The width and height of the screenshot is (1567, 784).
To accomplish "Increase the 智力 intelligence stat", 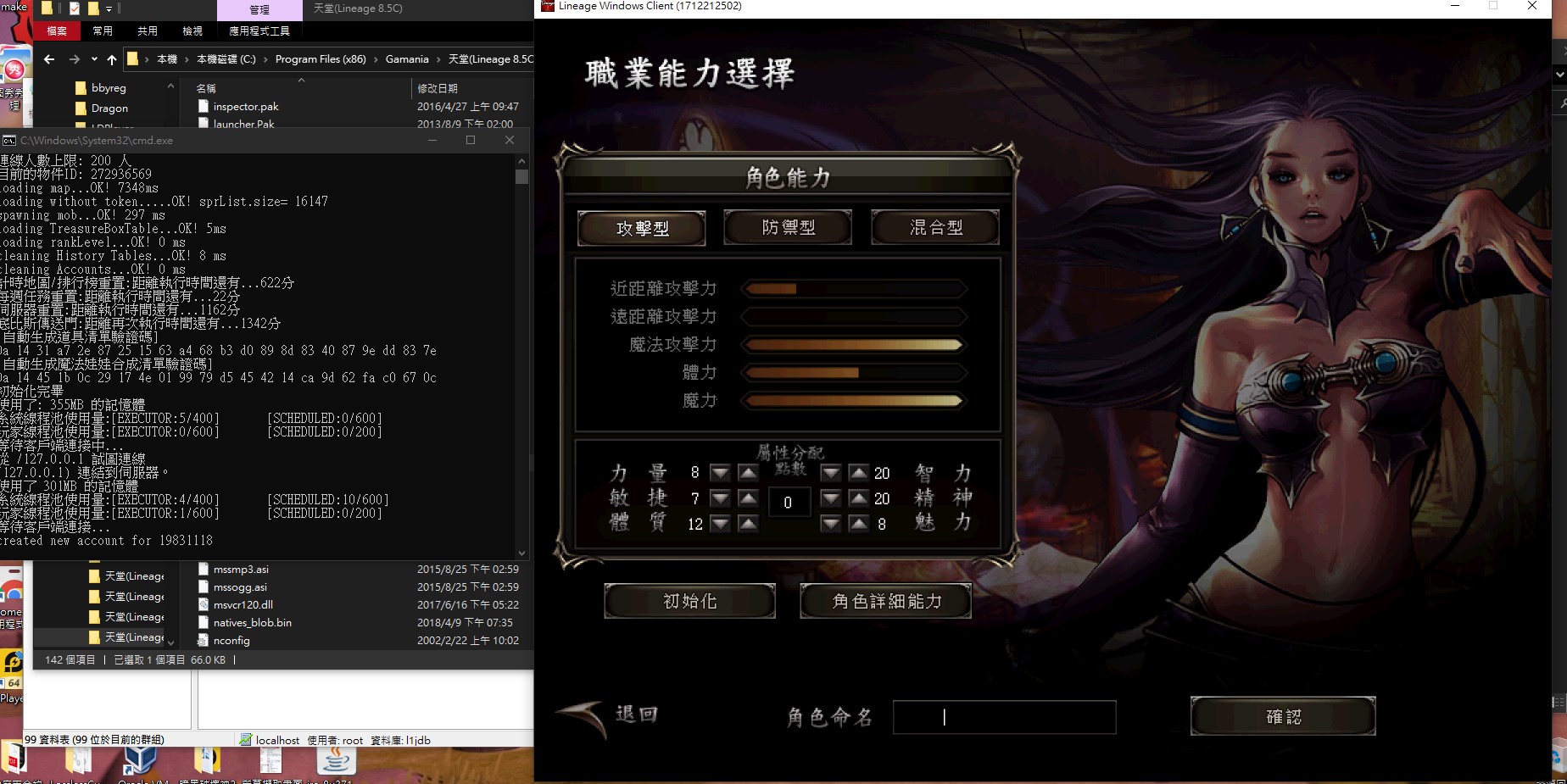I will pos(859,473).
